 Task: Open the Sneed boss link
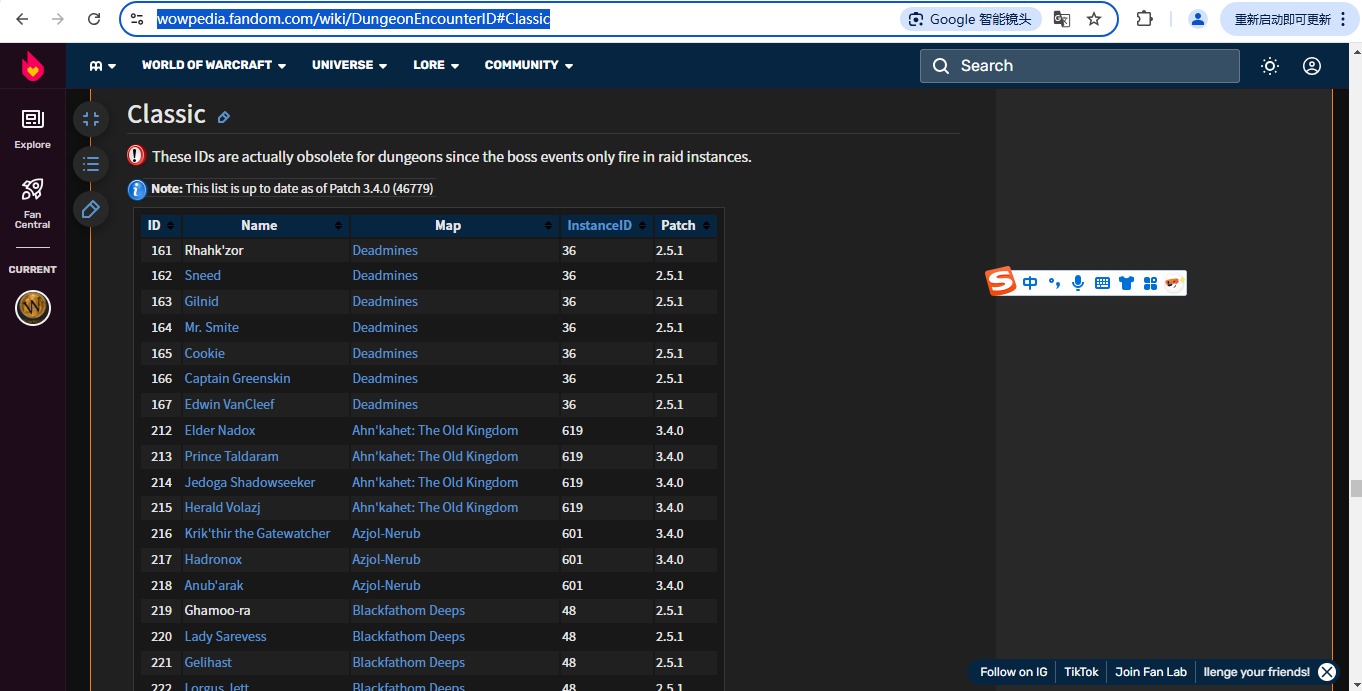point(203,276)
